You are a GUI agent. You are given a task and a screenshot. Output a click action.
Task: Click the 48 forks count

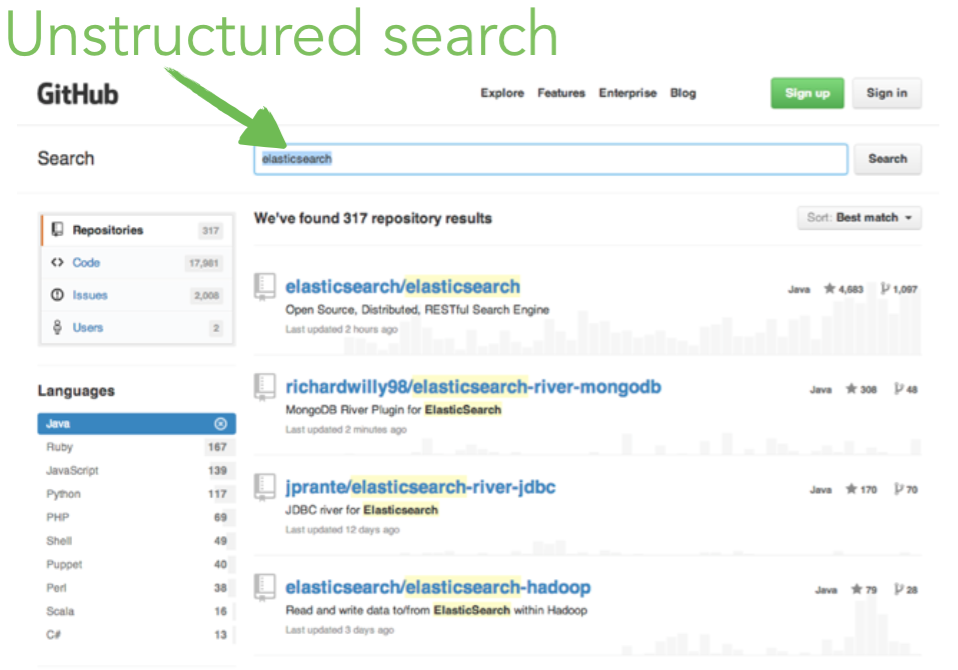point(906,389)
